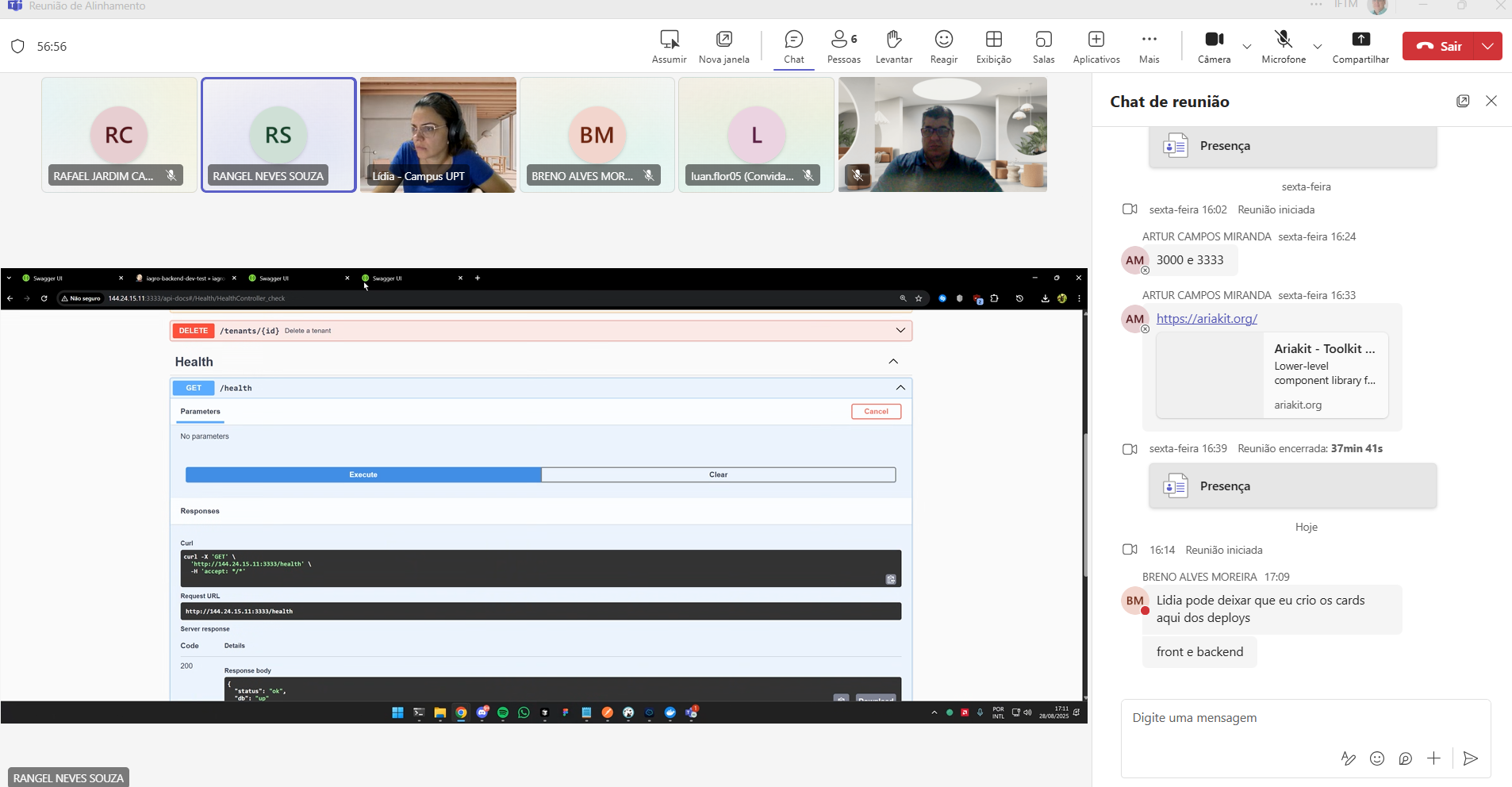The image size is (1512, 787).
Task: Expand the camera options dropdown arrow
Action: [1247, 47]
